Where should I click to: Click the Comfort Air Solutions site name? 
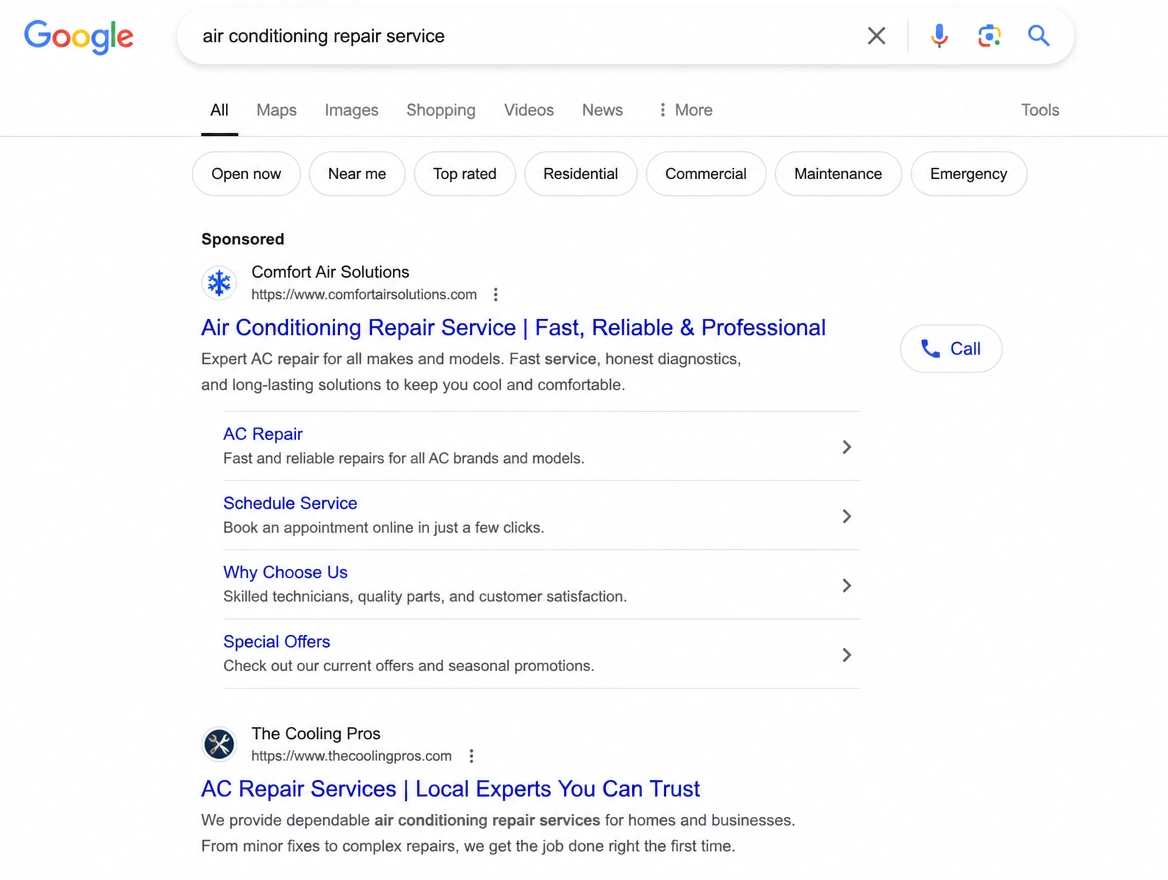click(x=330, y=272)
